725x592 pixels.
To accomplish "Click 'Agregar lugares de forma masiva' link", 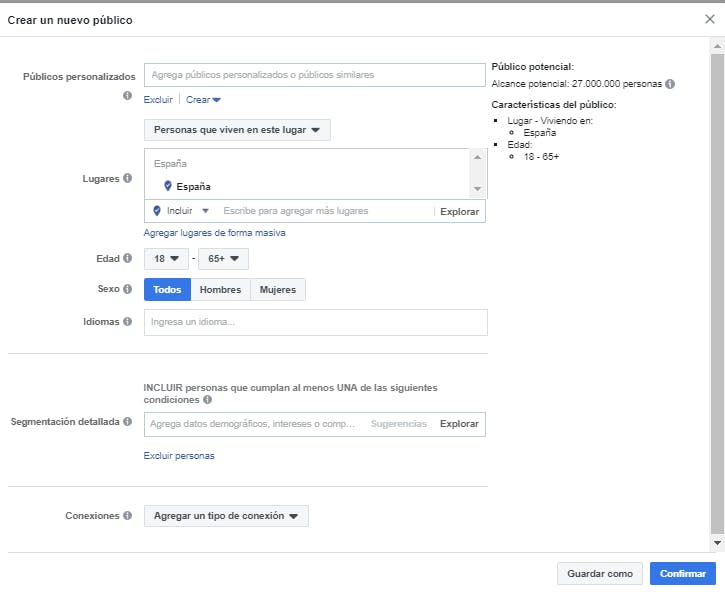I will pos(214,233).
